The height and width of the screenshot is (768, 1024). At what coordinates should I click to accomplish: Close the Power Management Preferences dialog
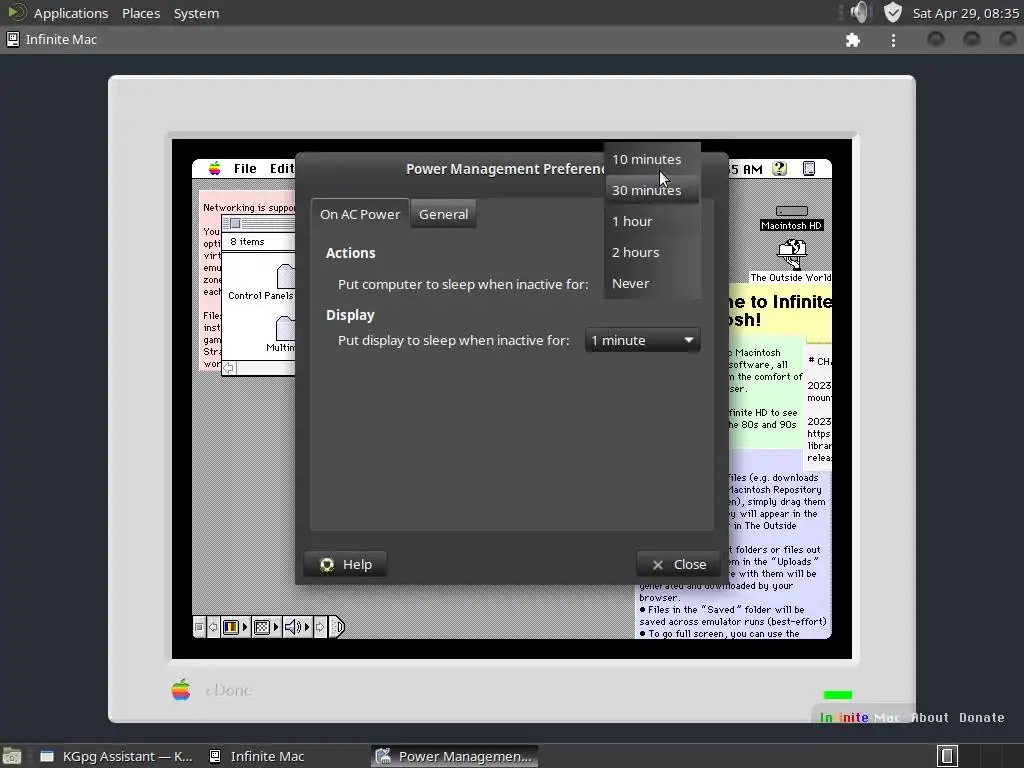click(x=679, y=564)
